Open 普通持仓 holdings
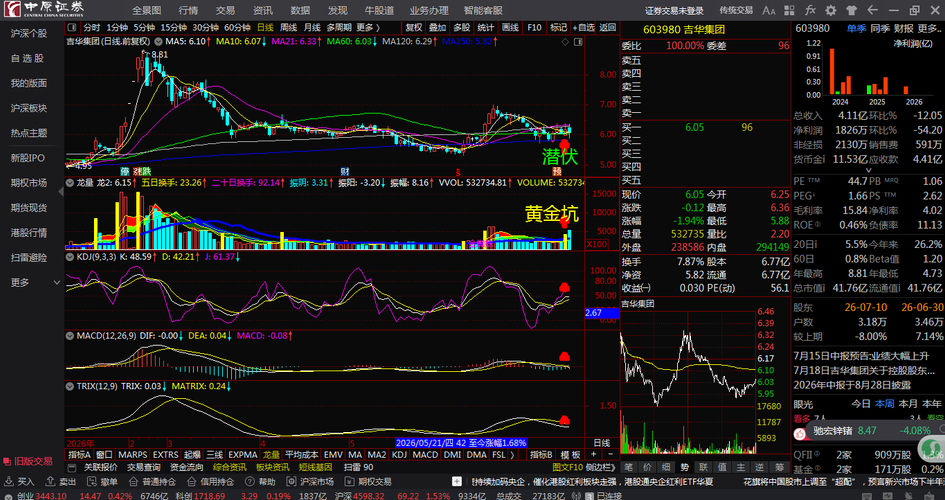 pos(152,482)
